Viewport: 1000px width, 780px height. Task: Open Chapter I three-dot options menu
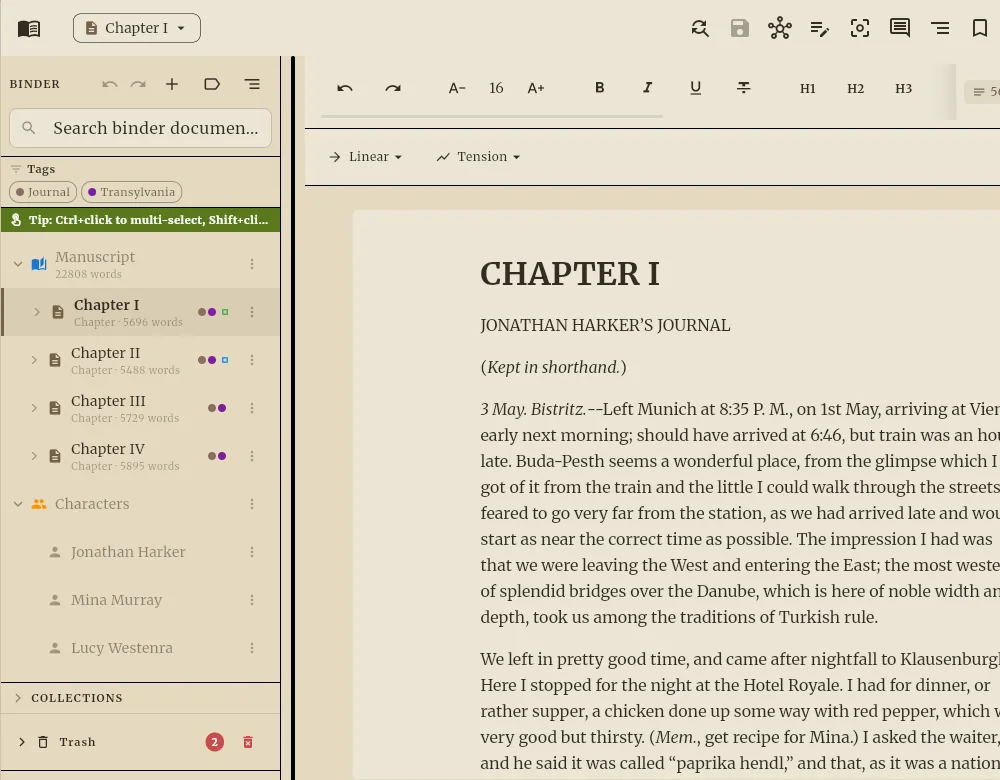point(252,312)
